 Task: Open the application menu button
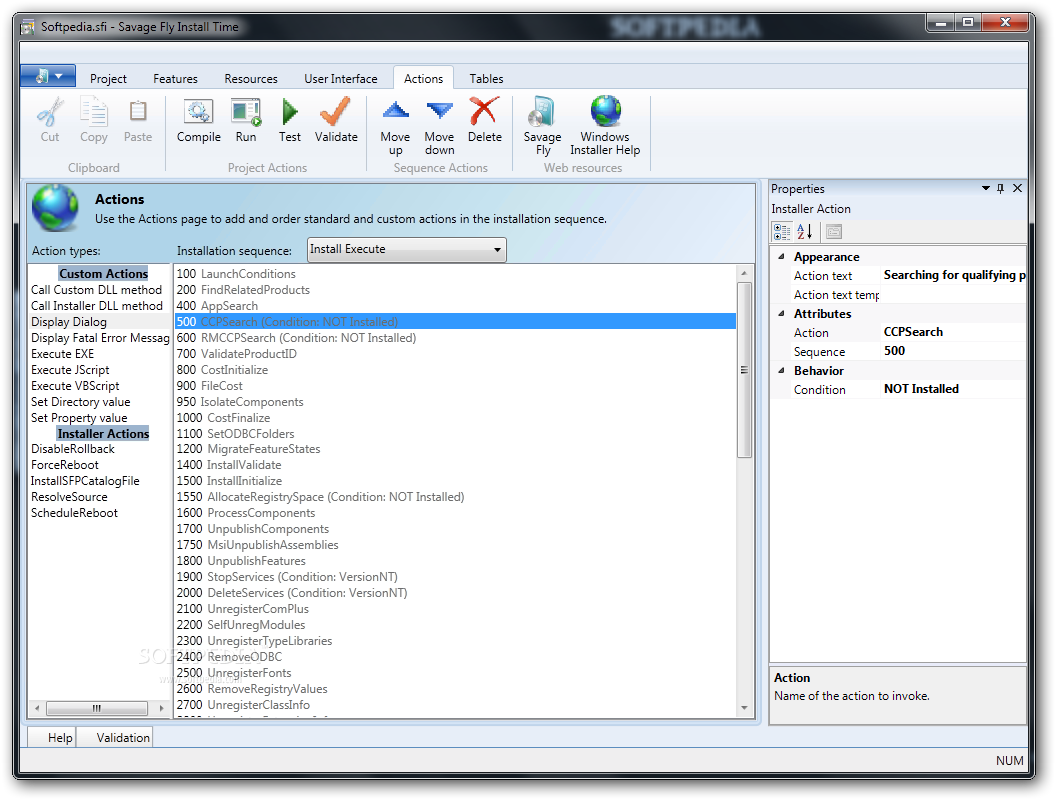48,76
